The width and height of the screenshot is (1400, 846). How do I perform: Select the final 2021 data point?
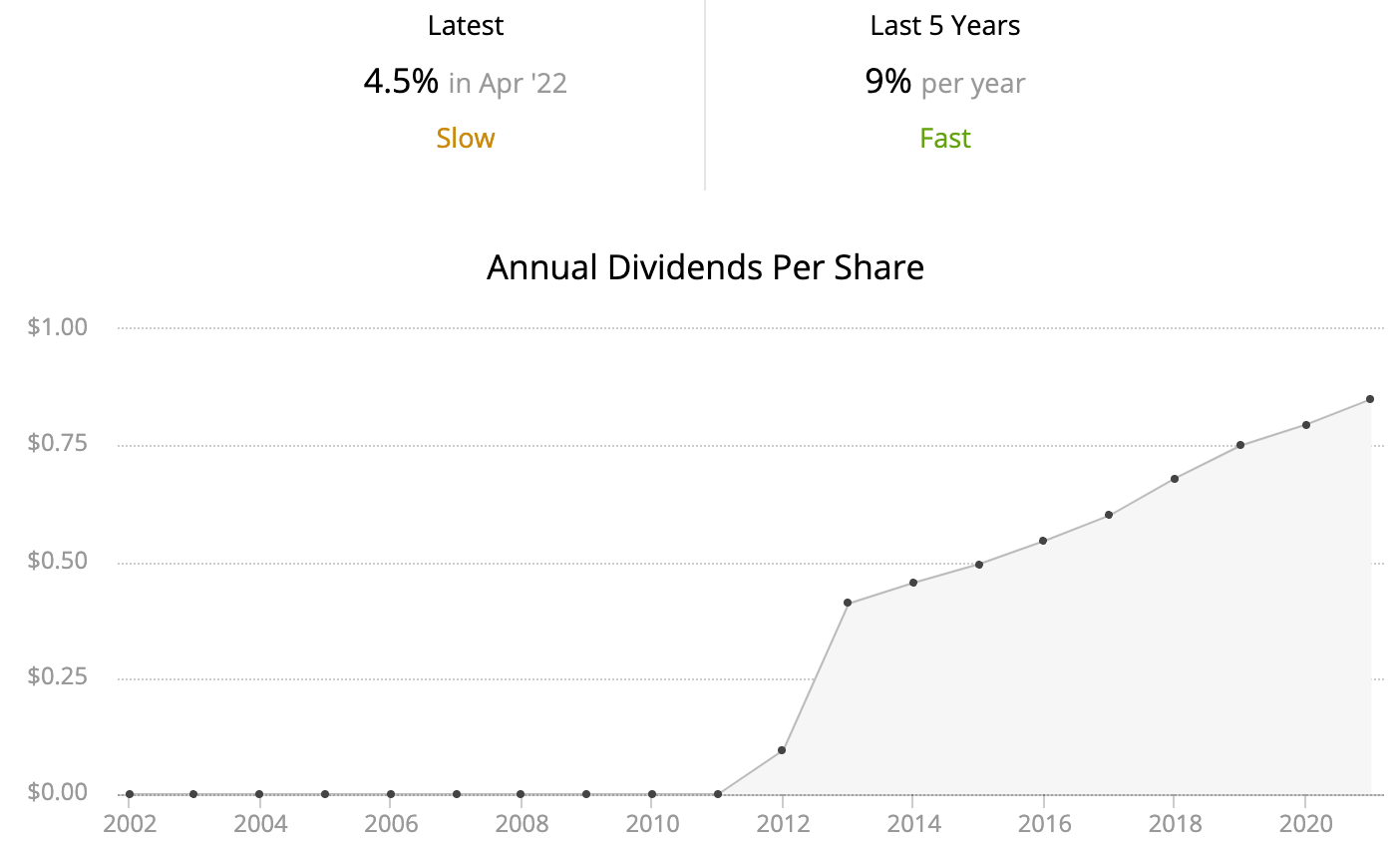pyautogui.click(x=1370, y=399)
